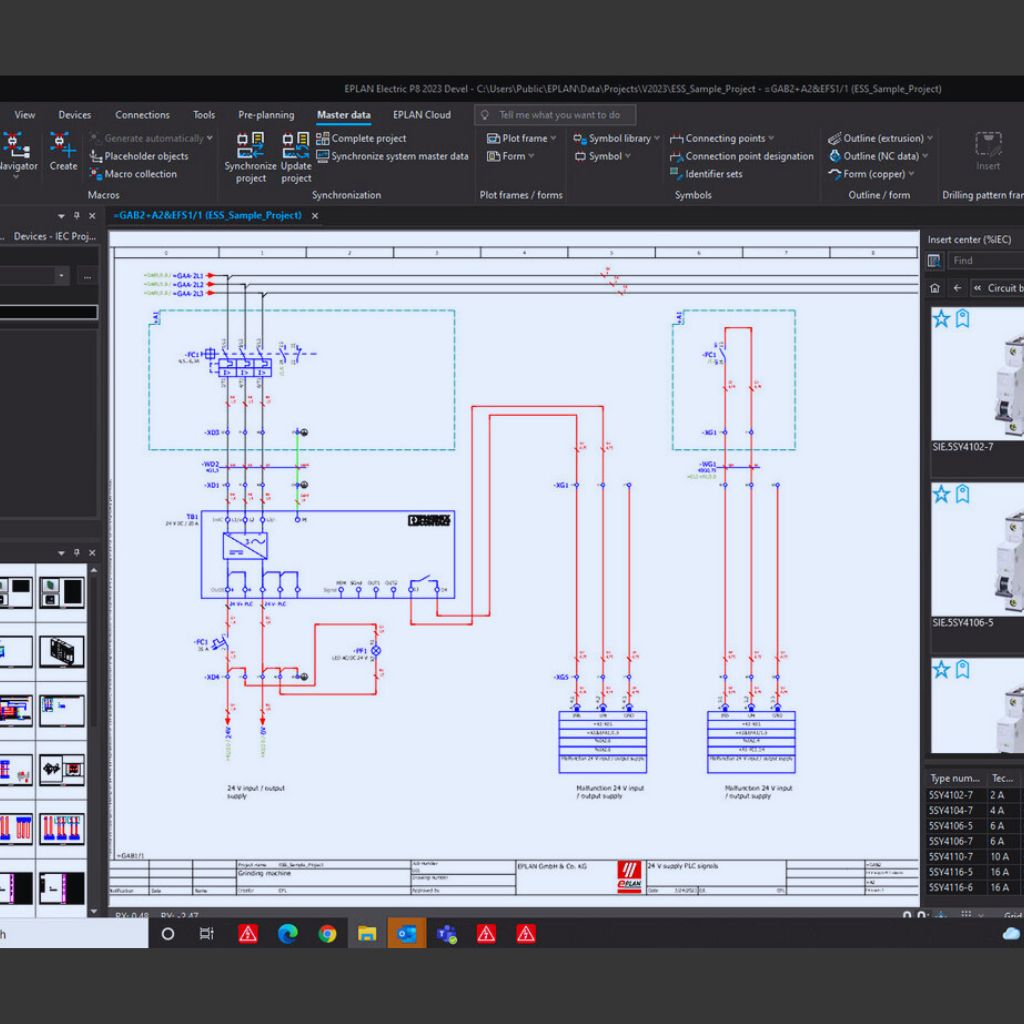Open the Connections ribbon tab
This screenshot has height=1024, width=1024.
tap(142, 115)
